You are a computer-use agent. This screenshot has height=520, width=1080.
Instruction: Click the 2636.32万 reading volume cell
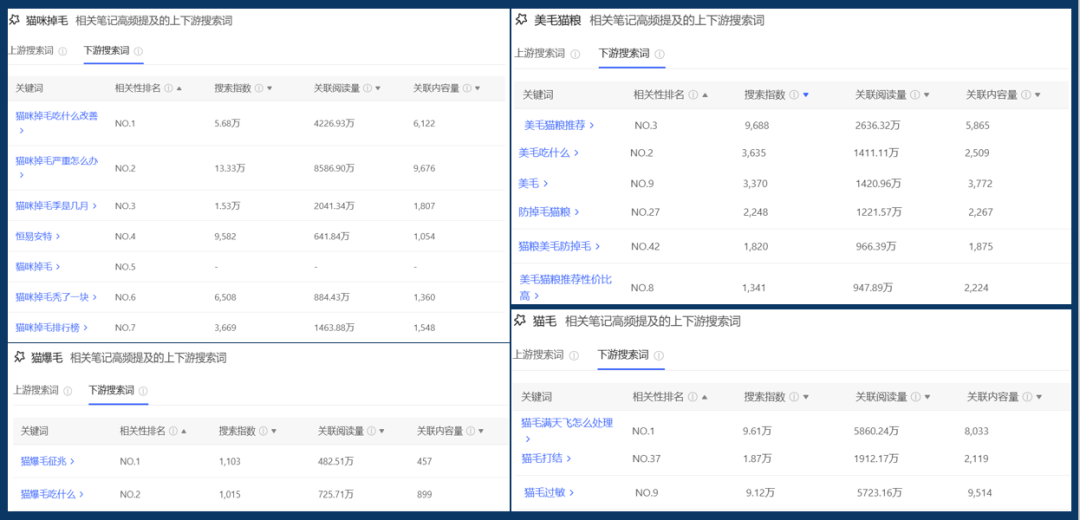pyautogui.click(x=879, y=125)
